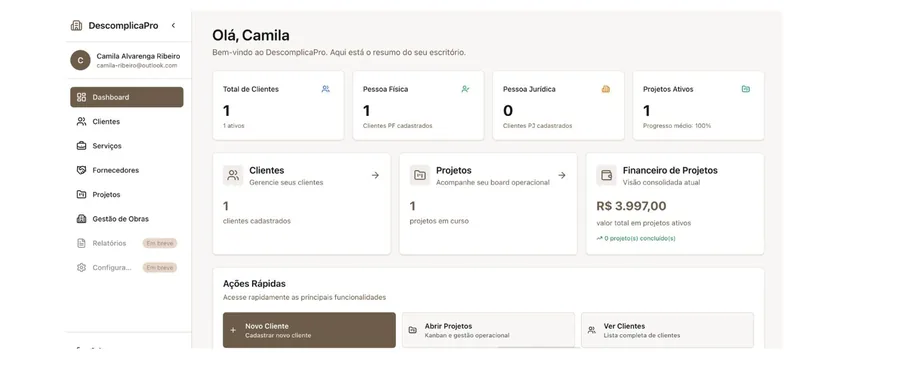Viewport: 900px width, 367px height.
Task: Click the orange icon on Pessoa Jurídica card
Action: [606, 89]
